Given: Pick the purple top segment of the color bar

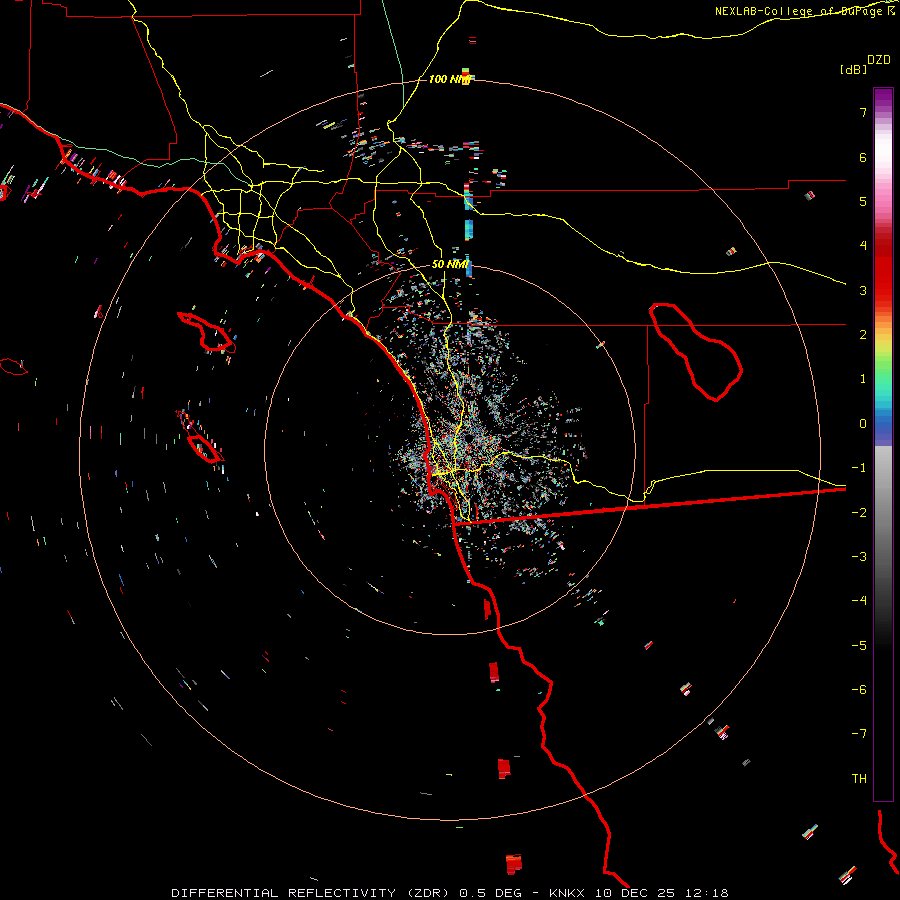Looking at the screenshot, I should coord(883,98).
